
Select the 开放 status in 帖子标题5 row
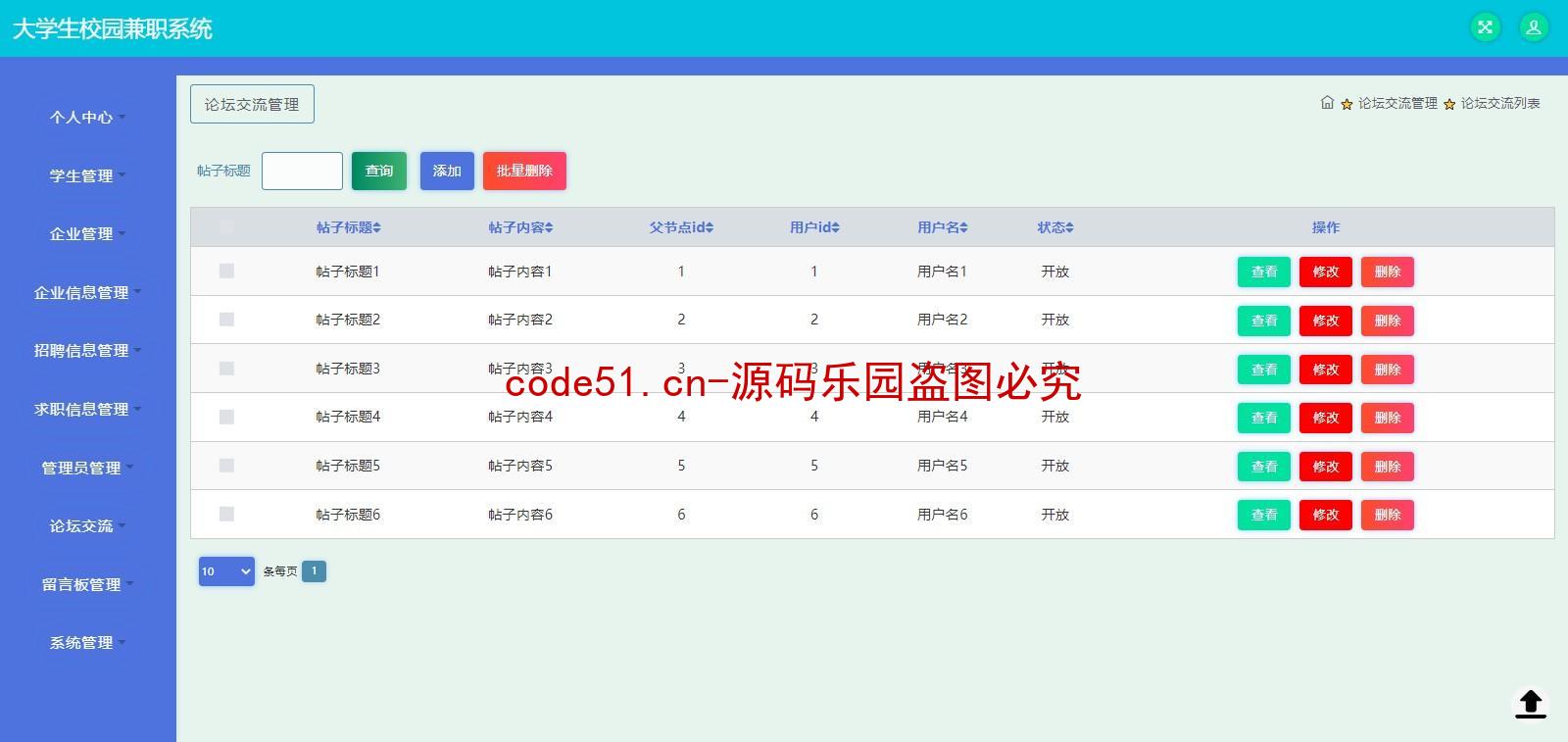[x=1055, y=466]
